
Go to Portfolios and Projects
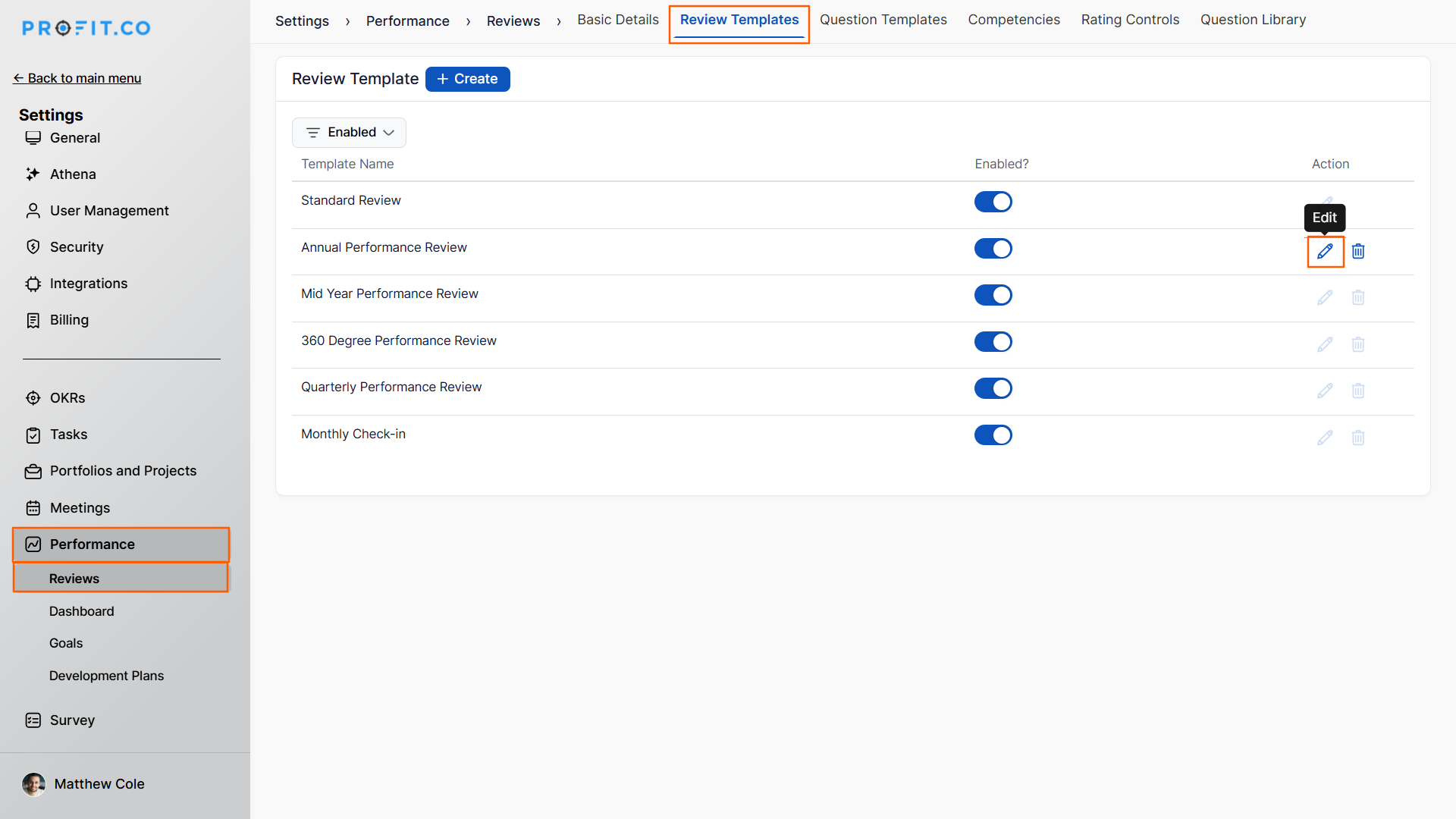tap(123, 471)
